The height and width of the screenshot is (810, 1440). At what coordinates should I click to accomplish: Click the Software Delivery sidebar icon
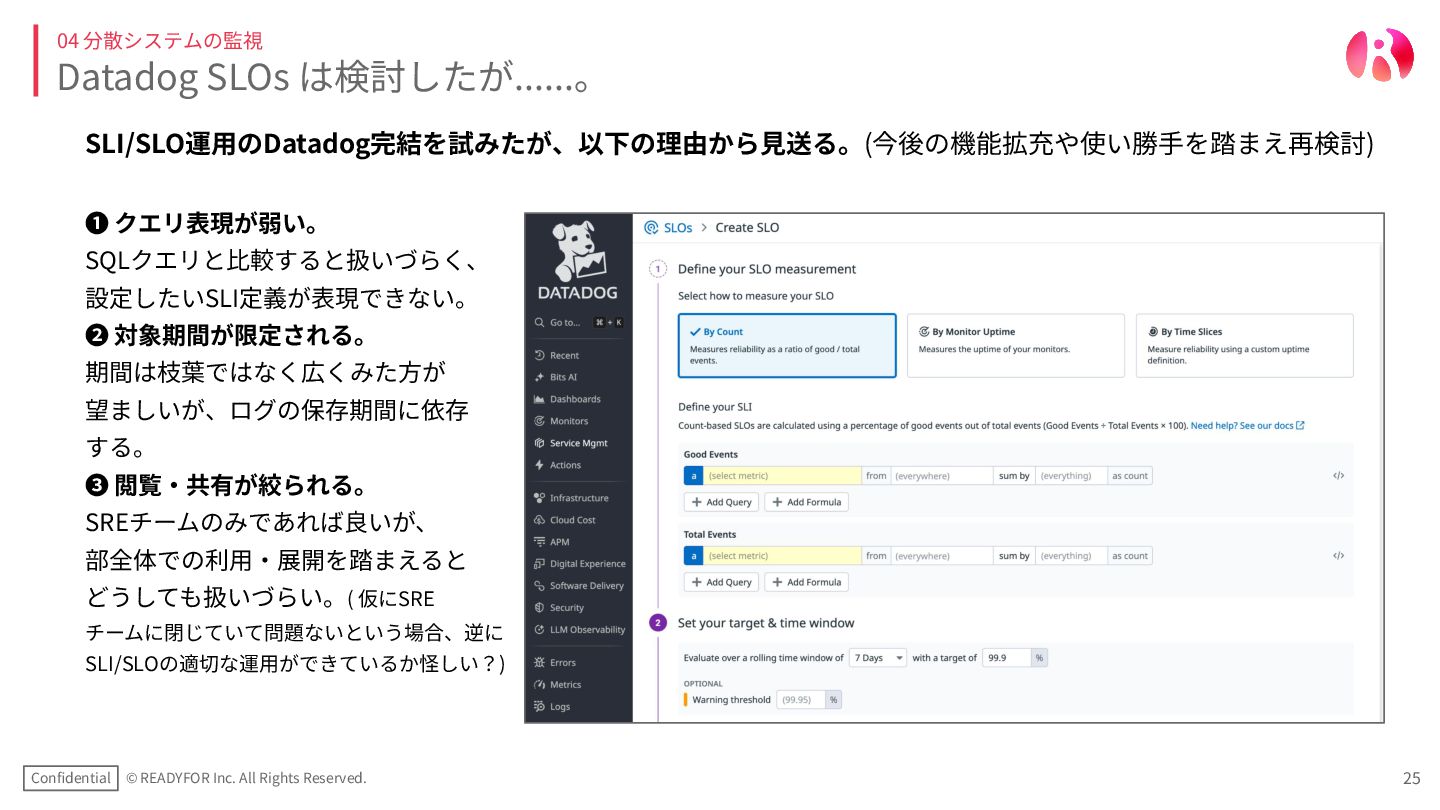540,586
